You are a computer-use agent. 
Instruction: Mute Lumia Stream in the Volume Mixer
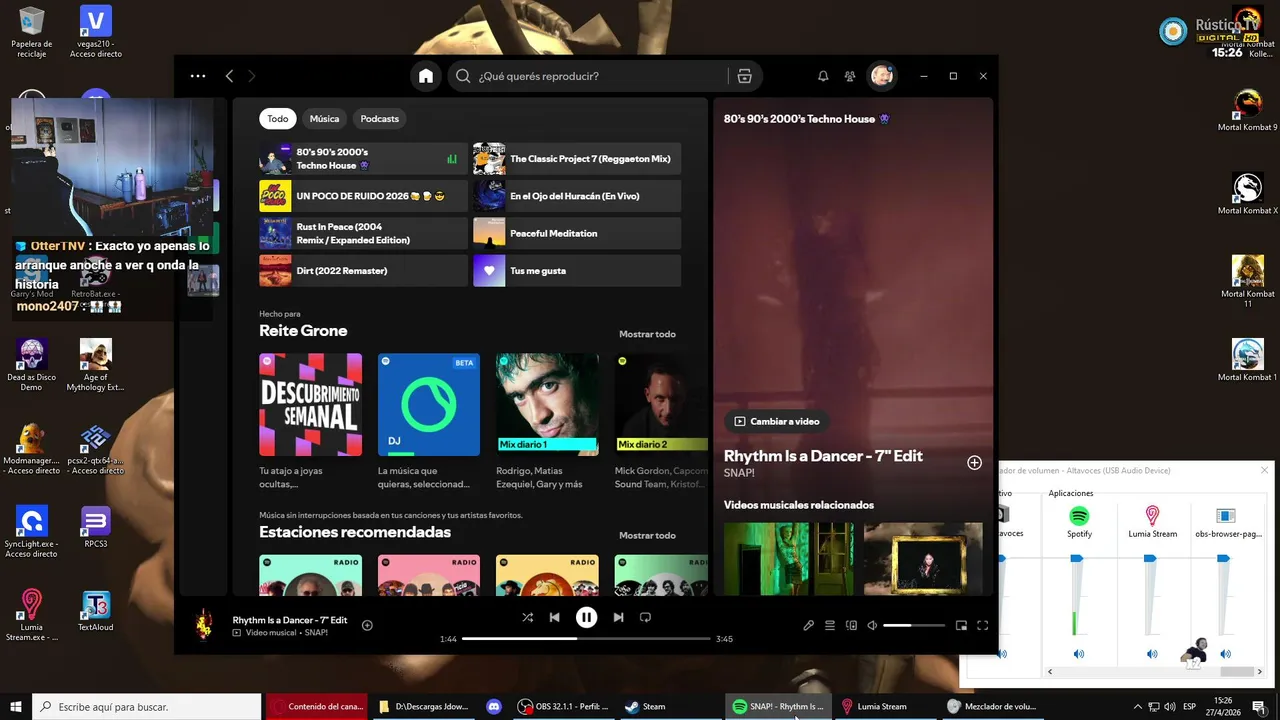(1152, 653)
